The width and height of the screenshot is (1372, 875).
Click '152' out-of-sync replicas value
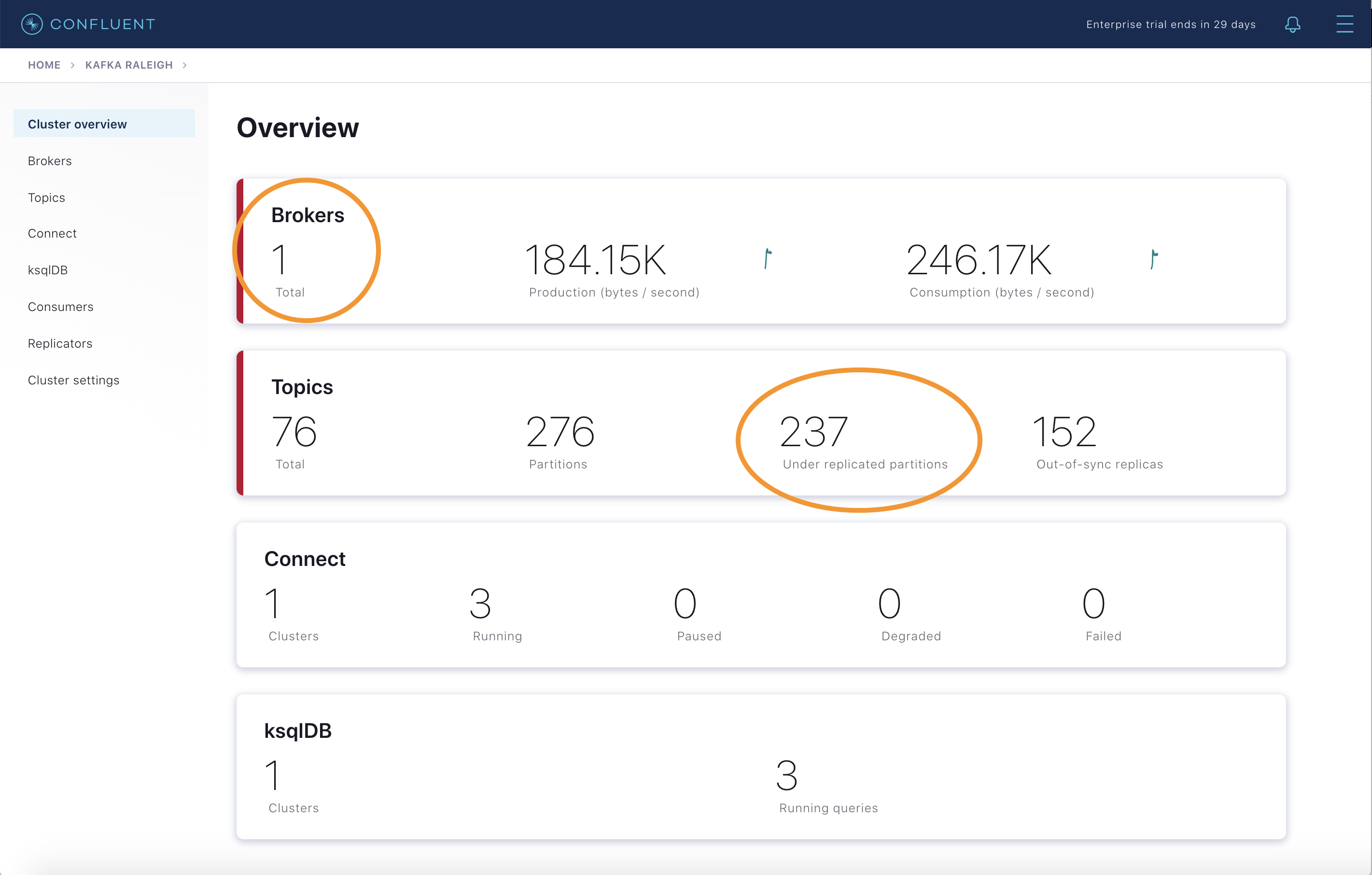click(1064, 432)
